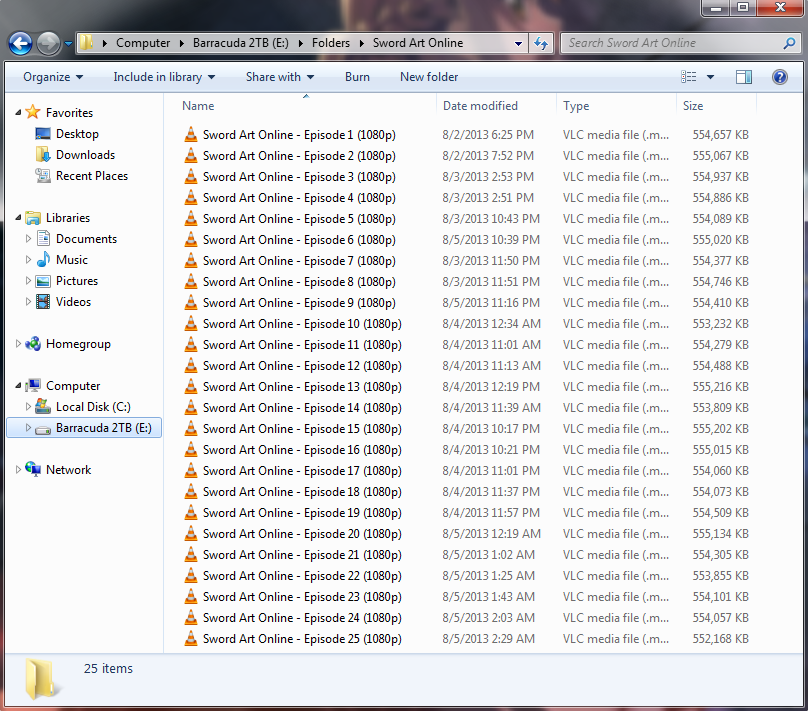This screenshot has height=711, width=808.
Task: Click VLC cone icon for Episode 5
Action: click(x=191, y=218)
